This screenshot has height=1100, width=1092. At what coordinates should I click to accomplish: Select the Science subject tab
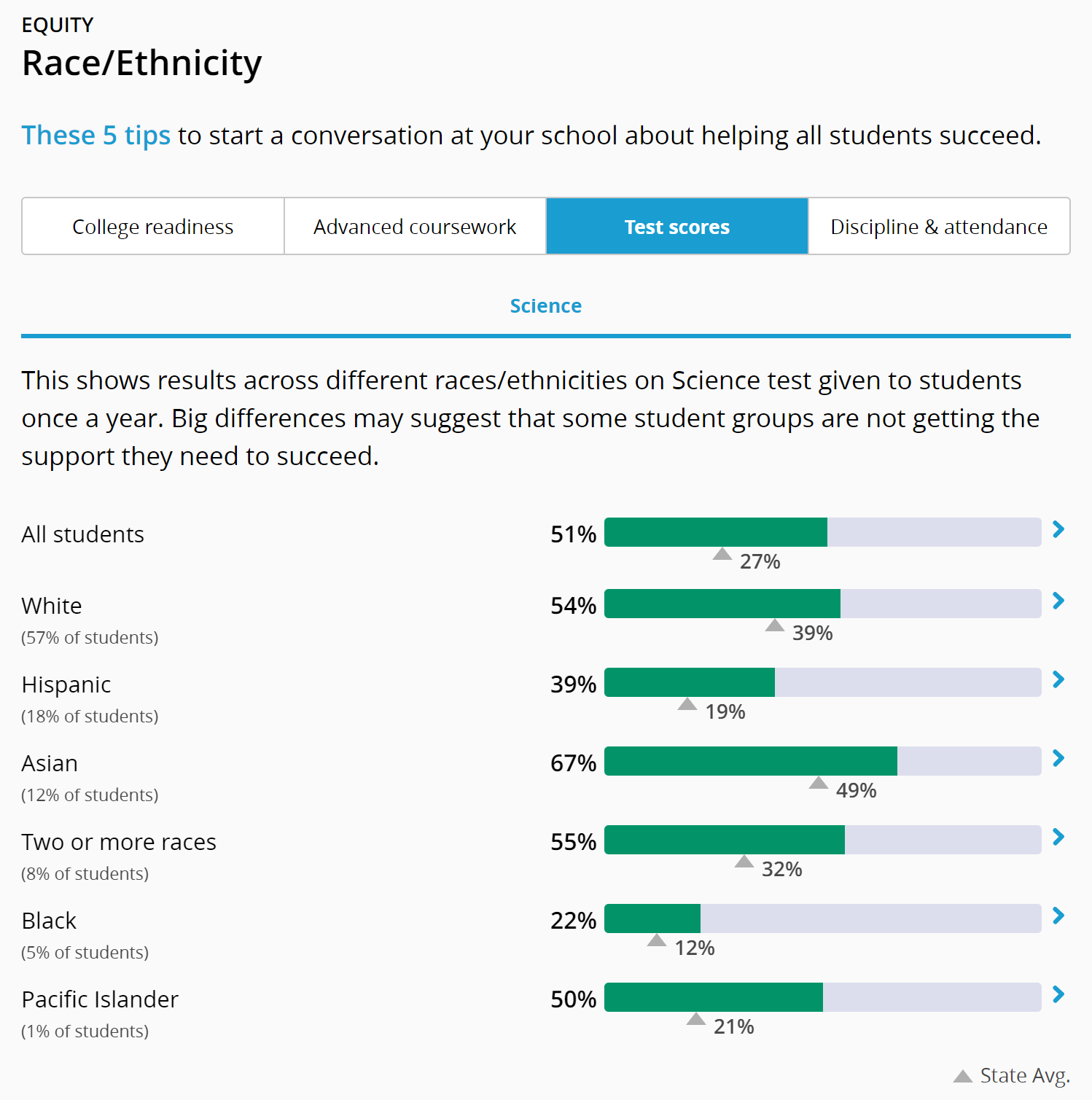(545, 306)
